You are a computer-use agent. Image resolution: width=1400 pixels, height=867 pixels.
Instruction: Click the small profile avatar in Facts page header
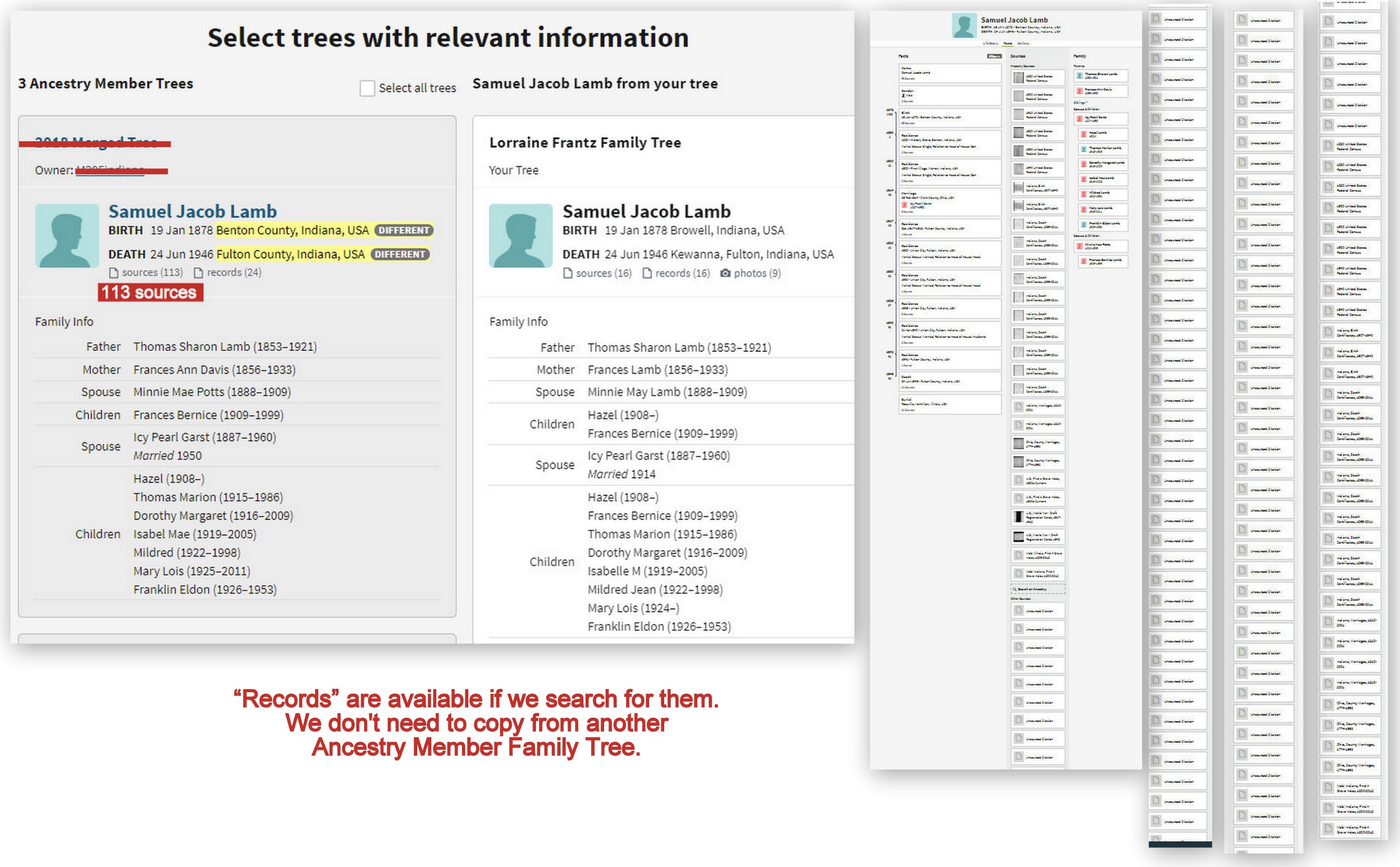coord(965,26)
